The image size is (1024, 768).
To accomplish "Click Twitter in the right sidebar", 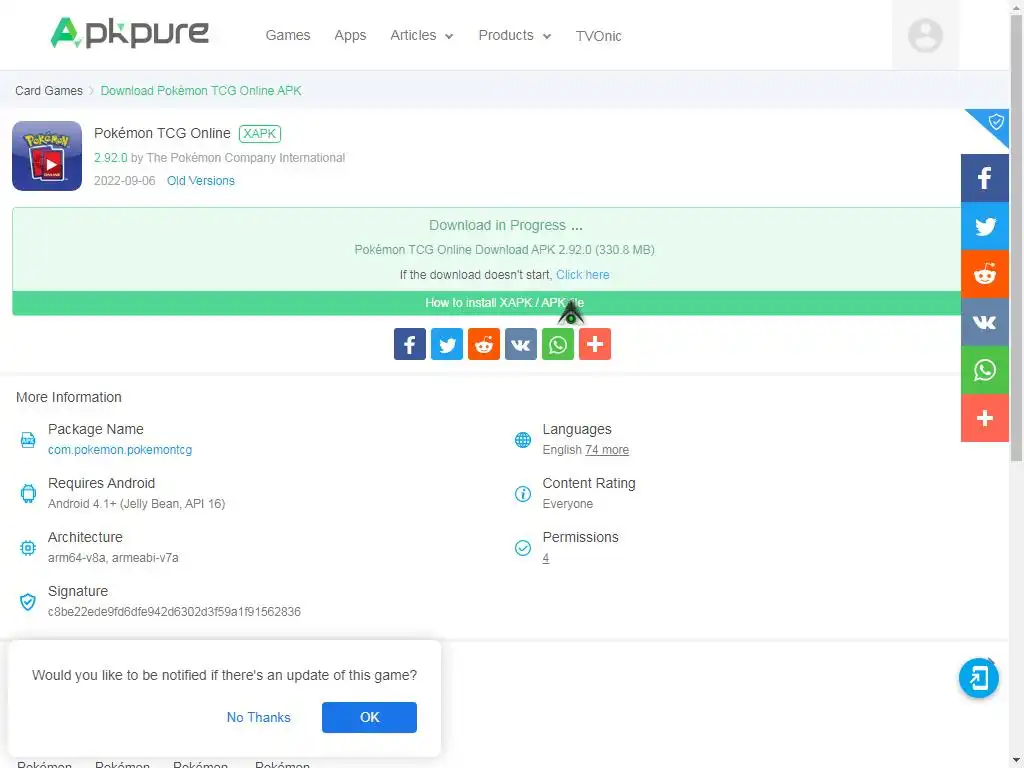I will coord(985,226).
